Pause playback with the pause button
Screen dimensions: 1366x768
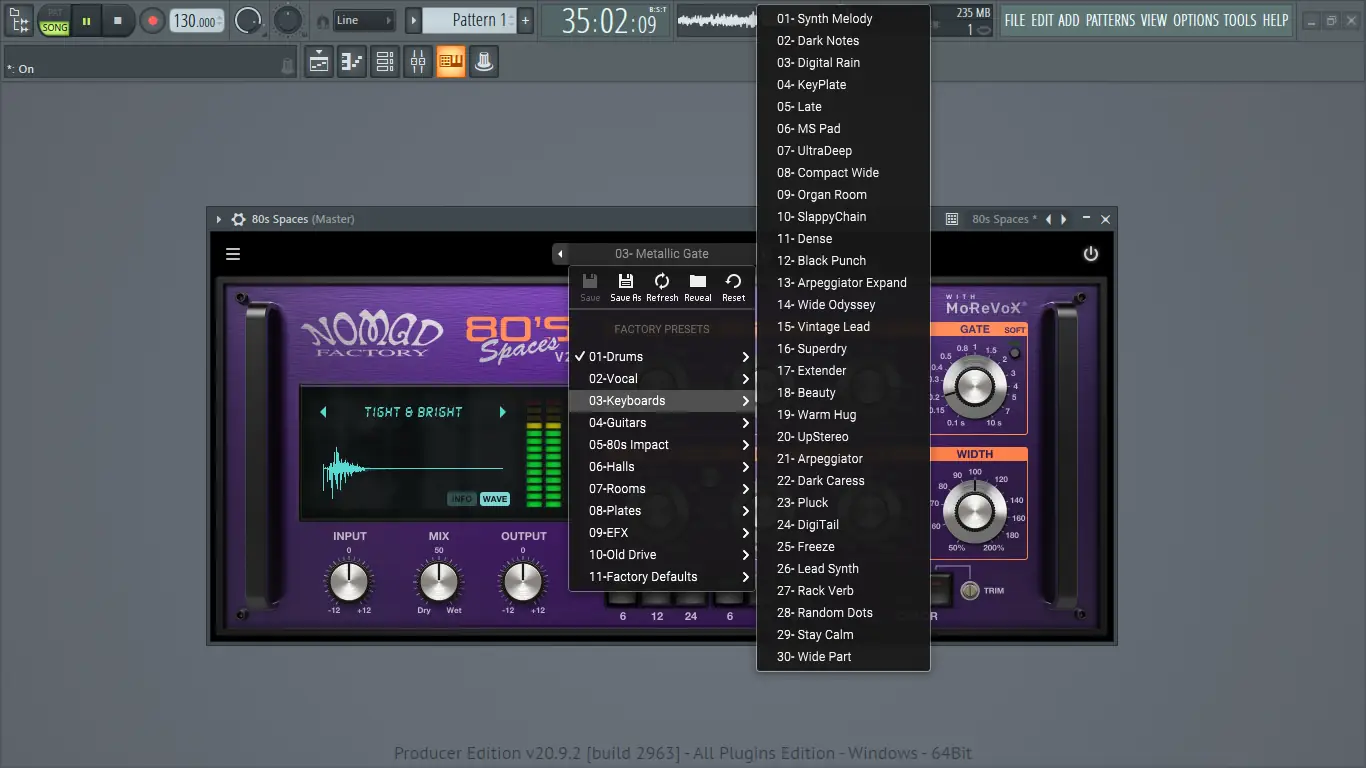click(x=86, y=20)
